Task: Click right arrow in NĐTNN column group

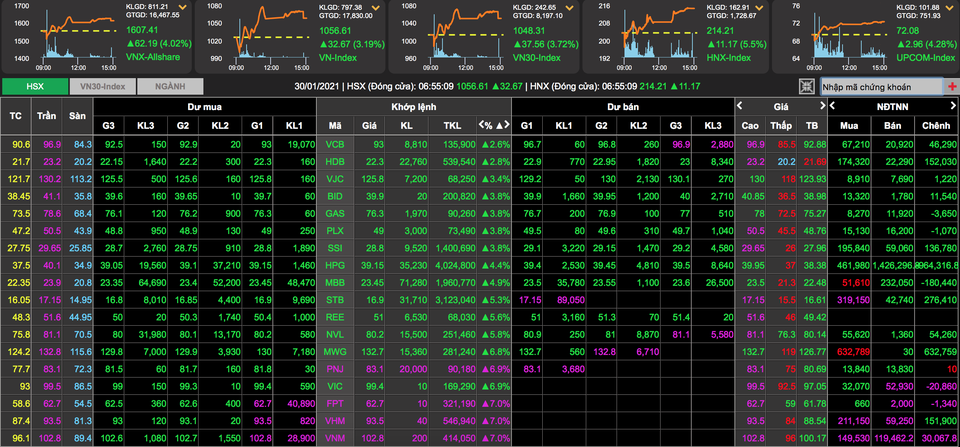Action: point(954,106)
